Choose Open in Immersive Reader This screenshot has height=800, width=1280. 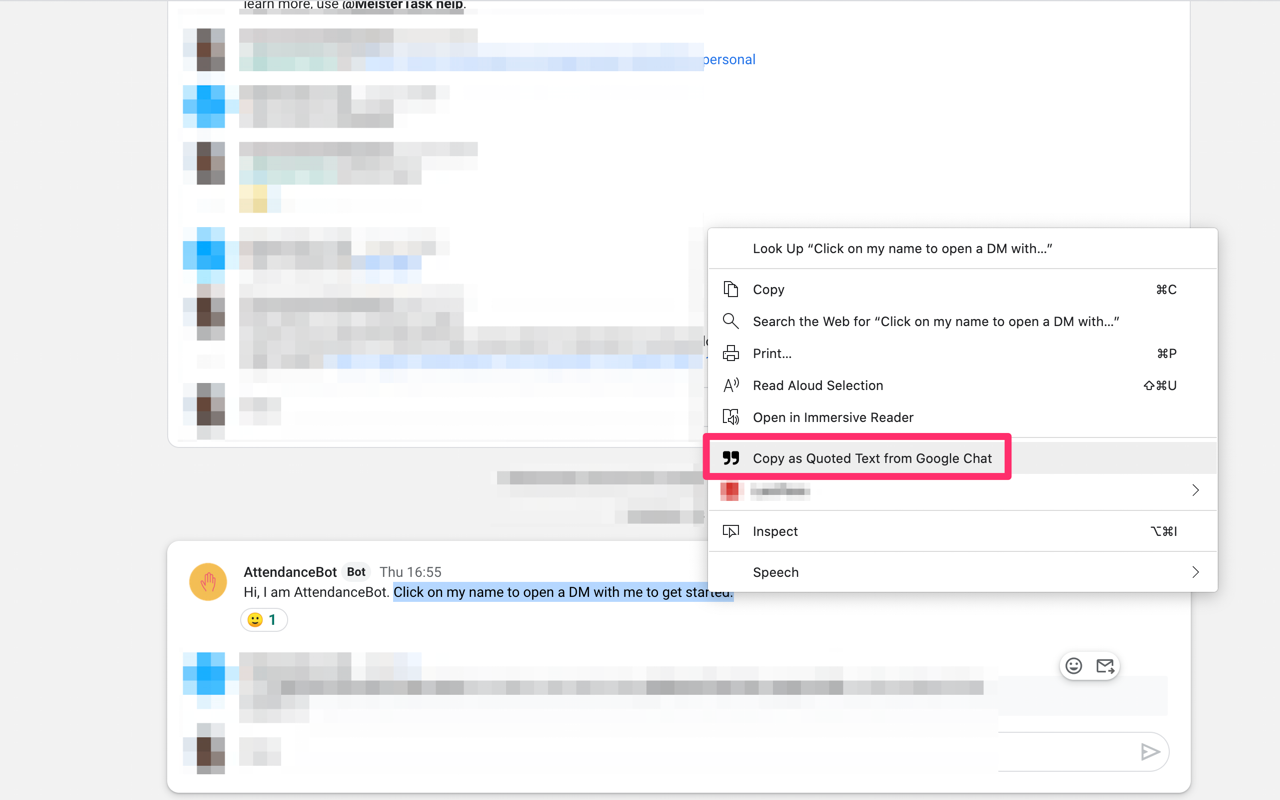[962, 417]
